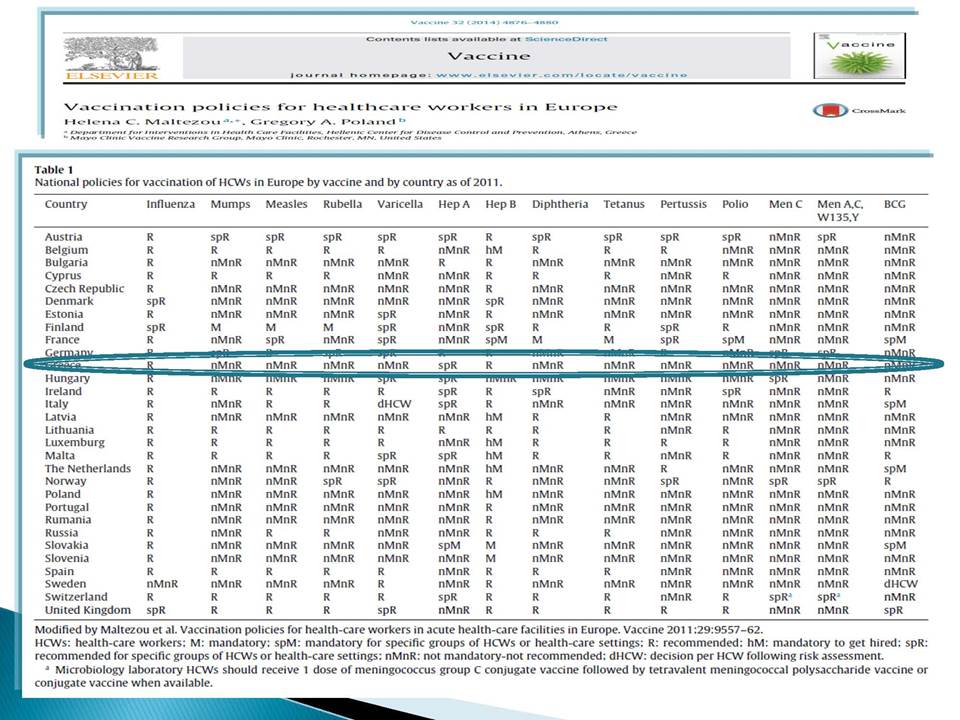Image resolution: width=960 pixels, height=720 pixels.
Task: Click the 'Mumps' column header
Action: coord(230,204)
